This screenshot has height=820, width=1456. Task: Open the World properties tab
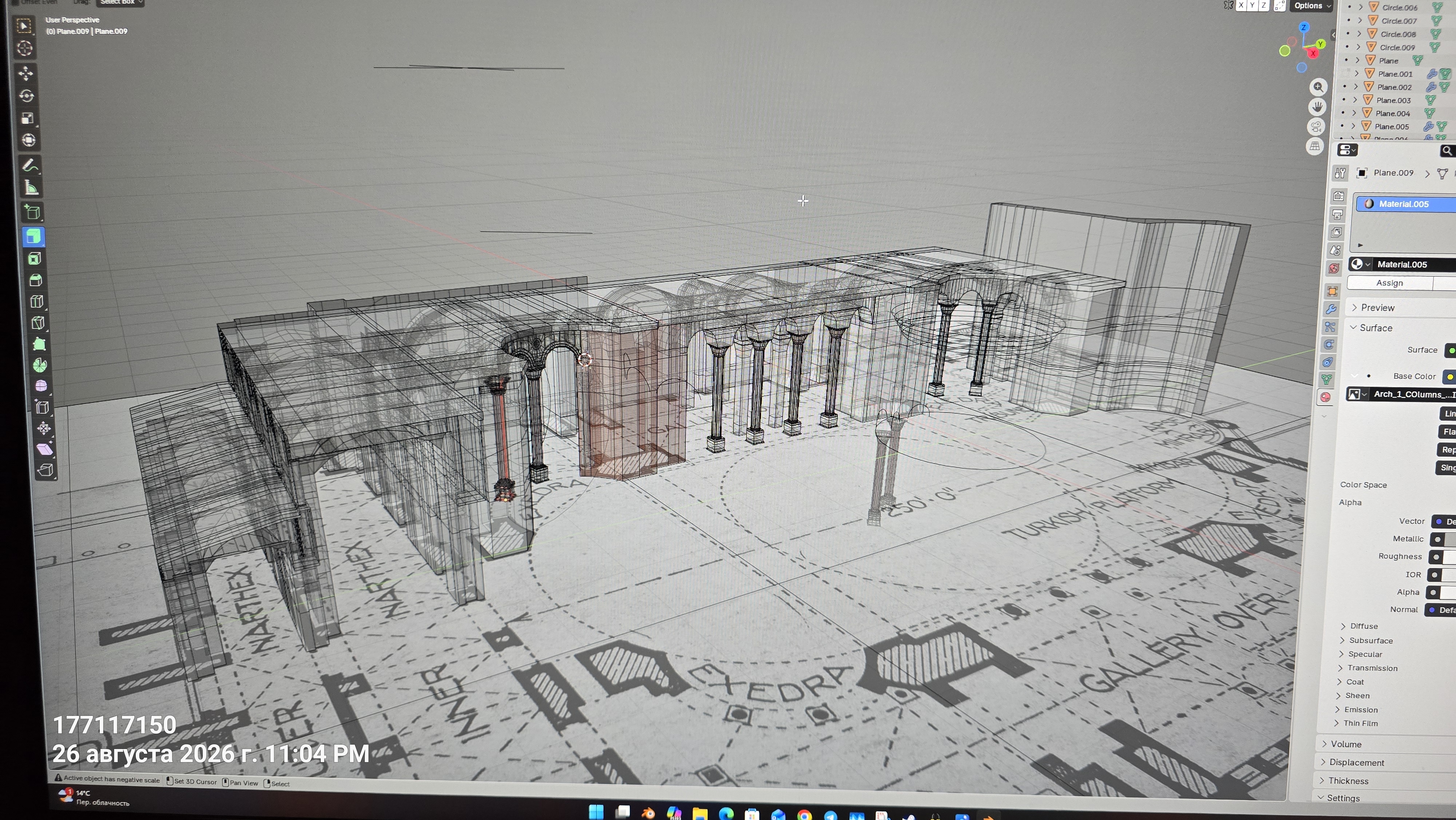(x=1334, y=269)
